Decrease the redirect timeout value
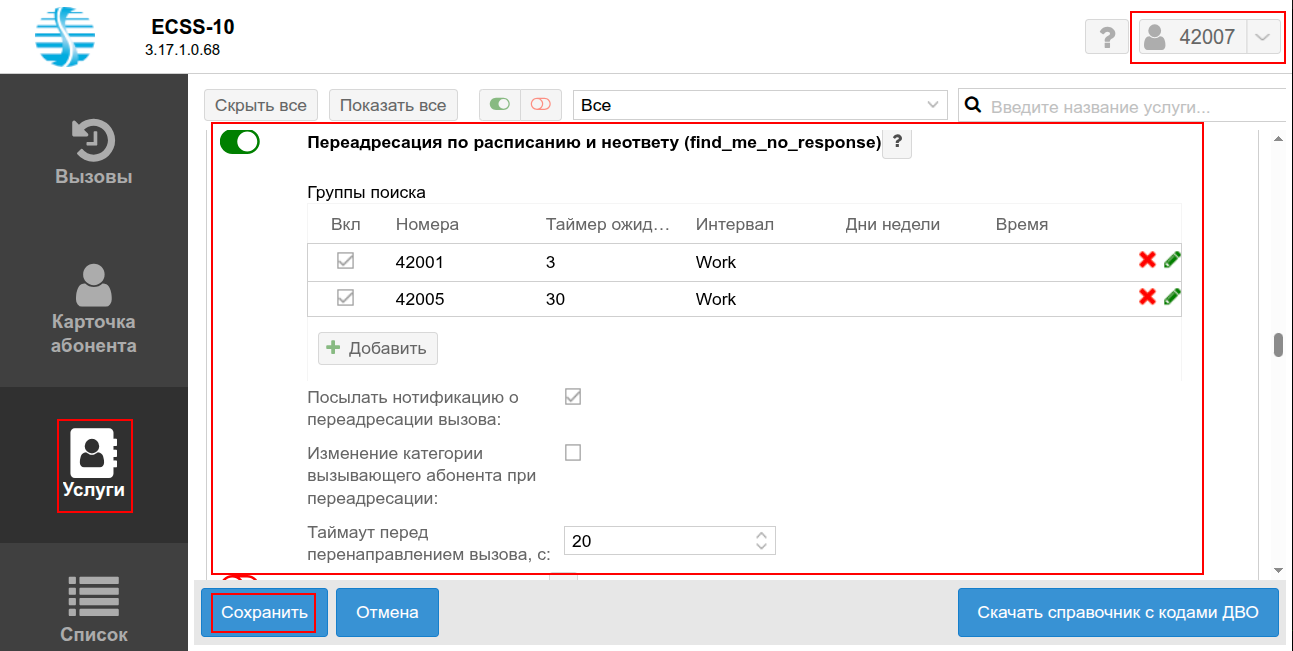This screenshot has width=1293, height=651. coord(762,547)
